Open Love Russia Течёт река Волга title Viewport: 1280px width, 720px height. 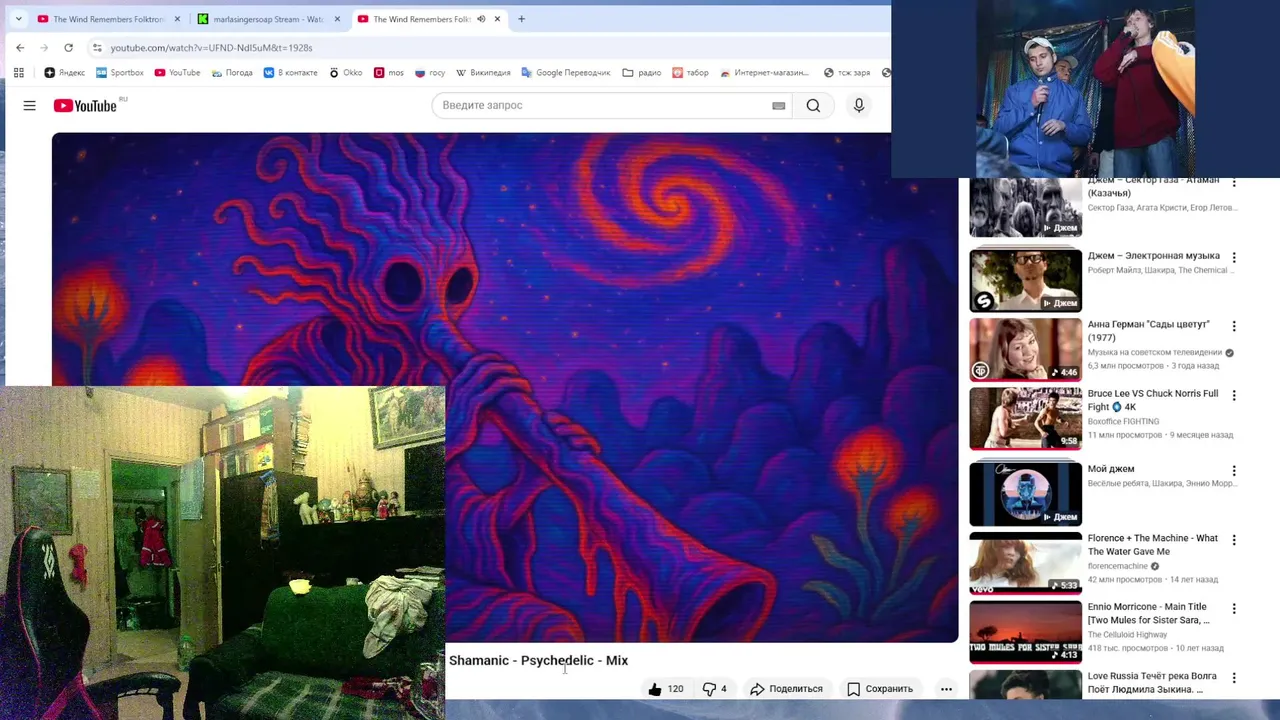[1152, 683]
